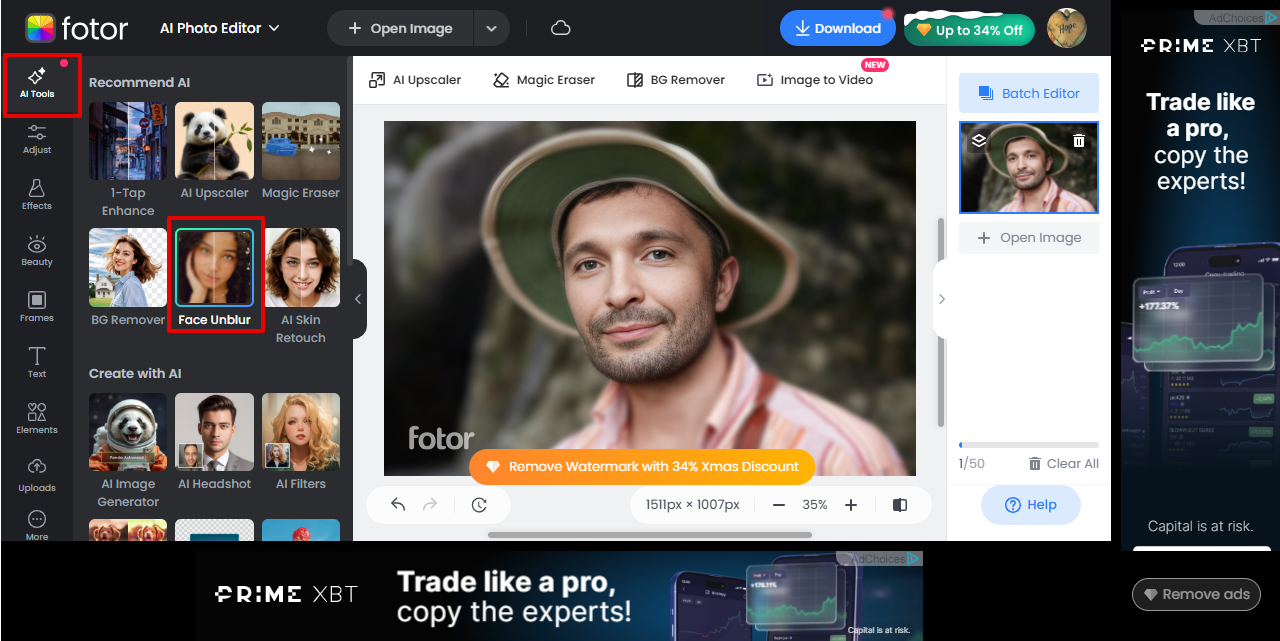Open the Effects panel
Screen dimensions: 1280x641
coord(36,194)
